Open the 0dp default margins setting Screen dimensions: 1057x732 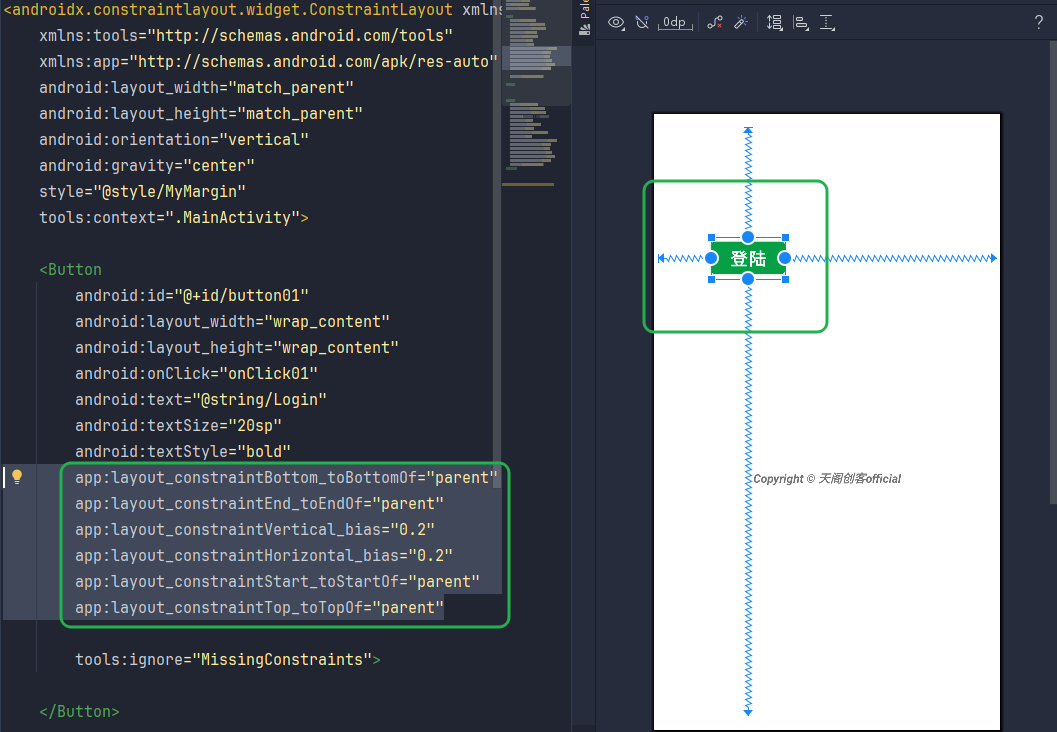[676, 22]
